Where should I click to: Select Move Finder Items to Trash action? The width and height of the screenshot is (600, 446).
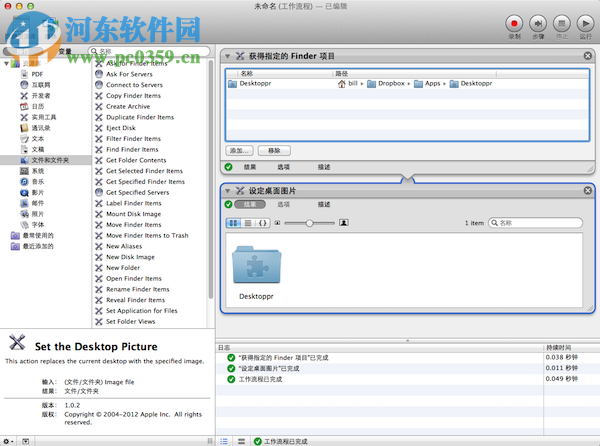(147, 235)
